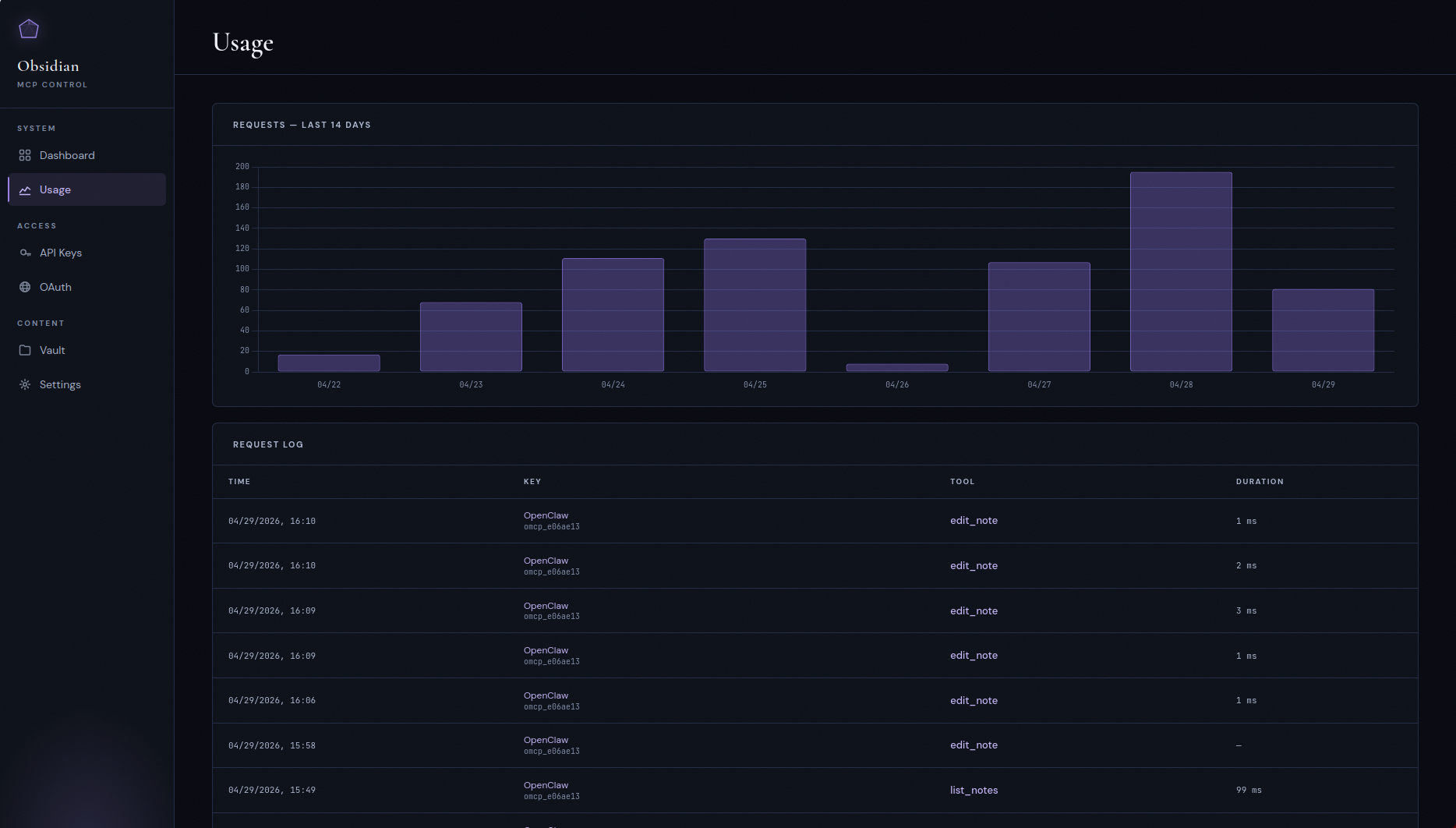Click the "200" y-axis value label
The image size is (1456, 828).
(x=242, y=167)
